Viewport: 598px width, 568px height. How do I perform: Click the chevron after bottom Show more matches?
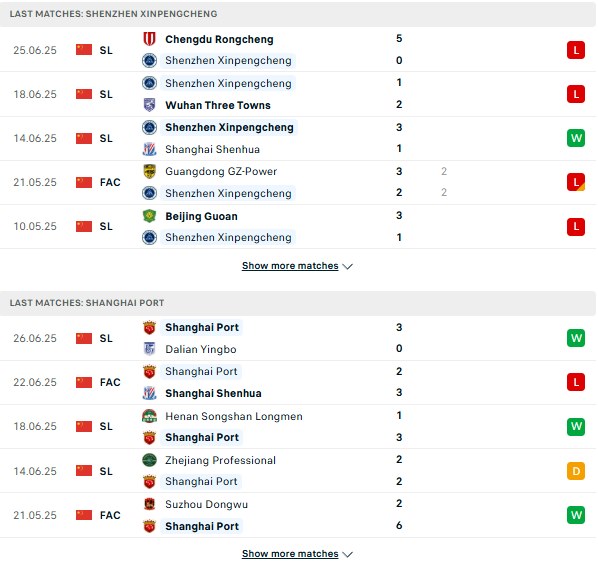(x=347, y=554)
